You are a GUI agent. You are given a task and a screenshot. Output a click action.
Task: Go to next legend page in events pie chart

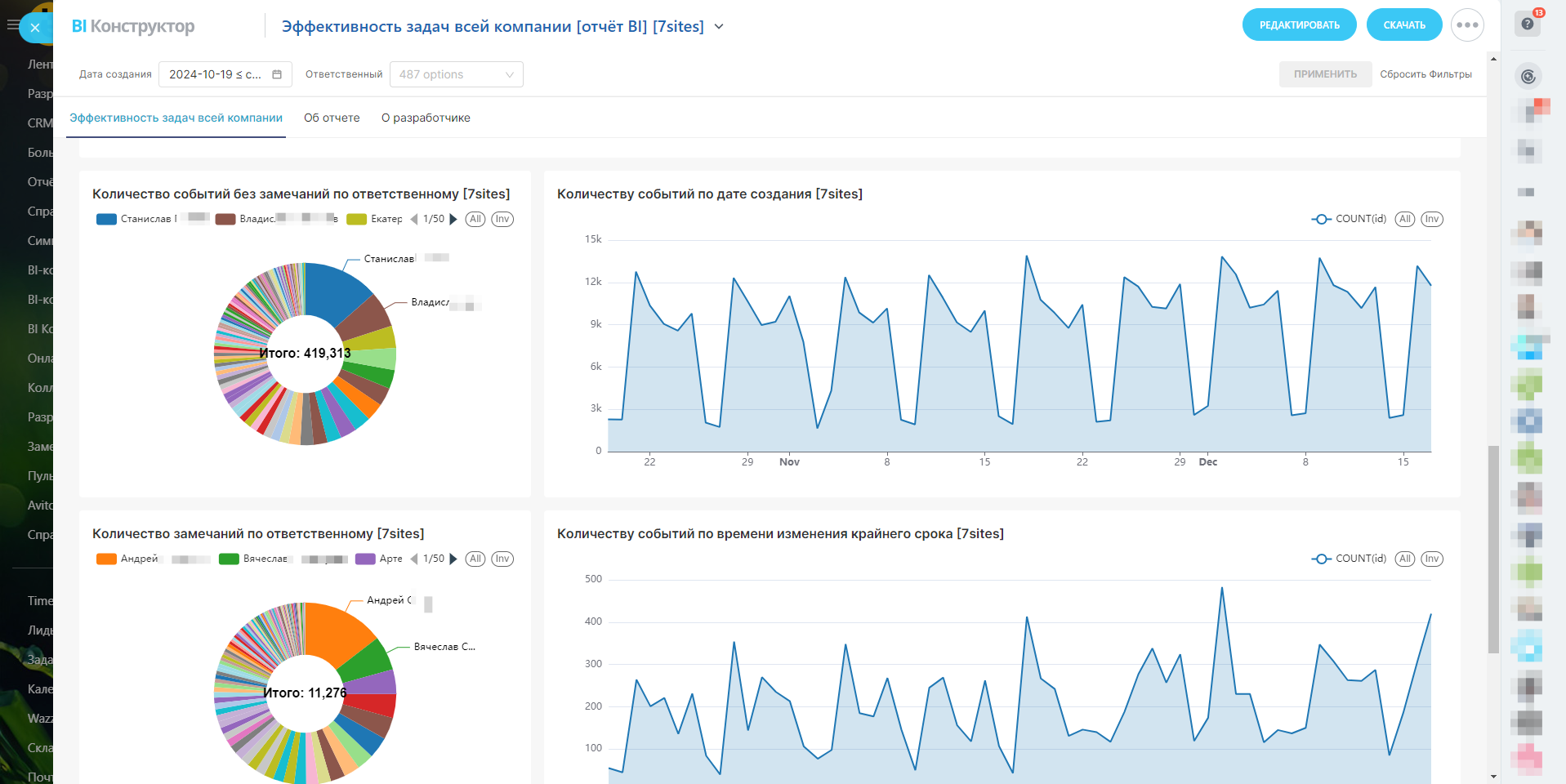click(x=453, y=219)
